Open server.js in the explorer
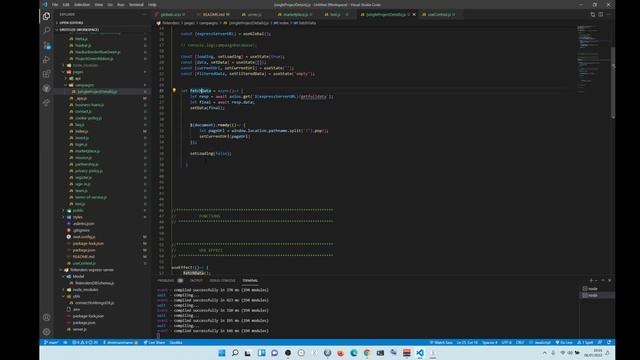The height and width of the screenshot is (360, 640). point(79,329)
